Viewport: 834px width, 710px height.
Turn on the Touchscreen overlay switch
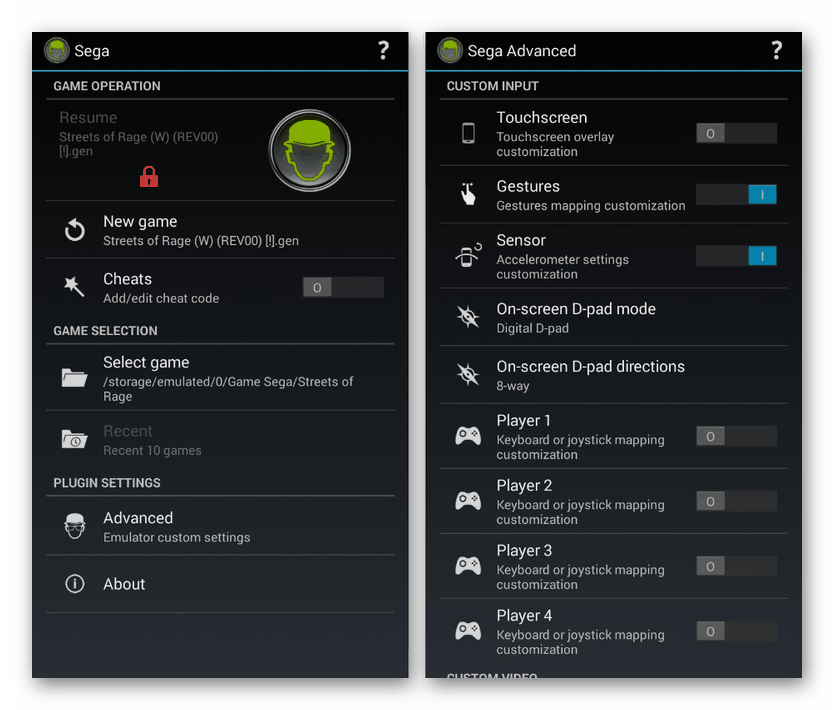737,133
